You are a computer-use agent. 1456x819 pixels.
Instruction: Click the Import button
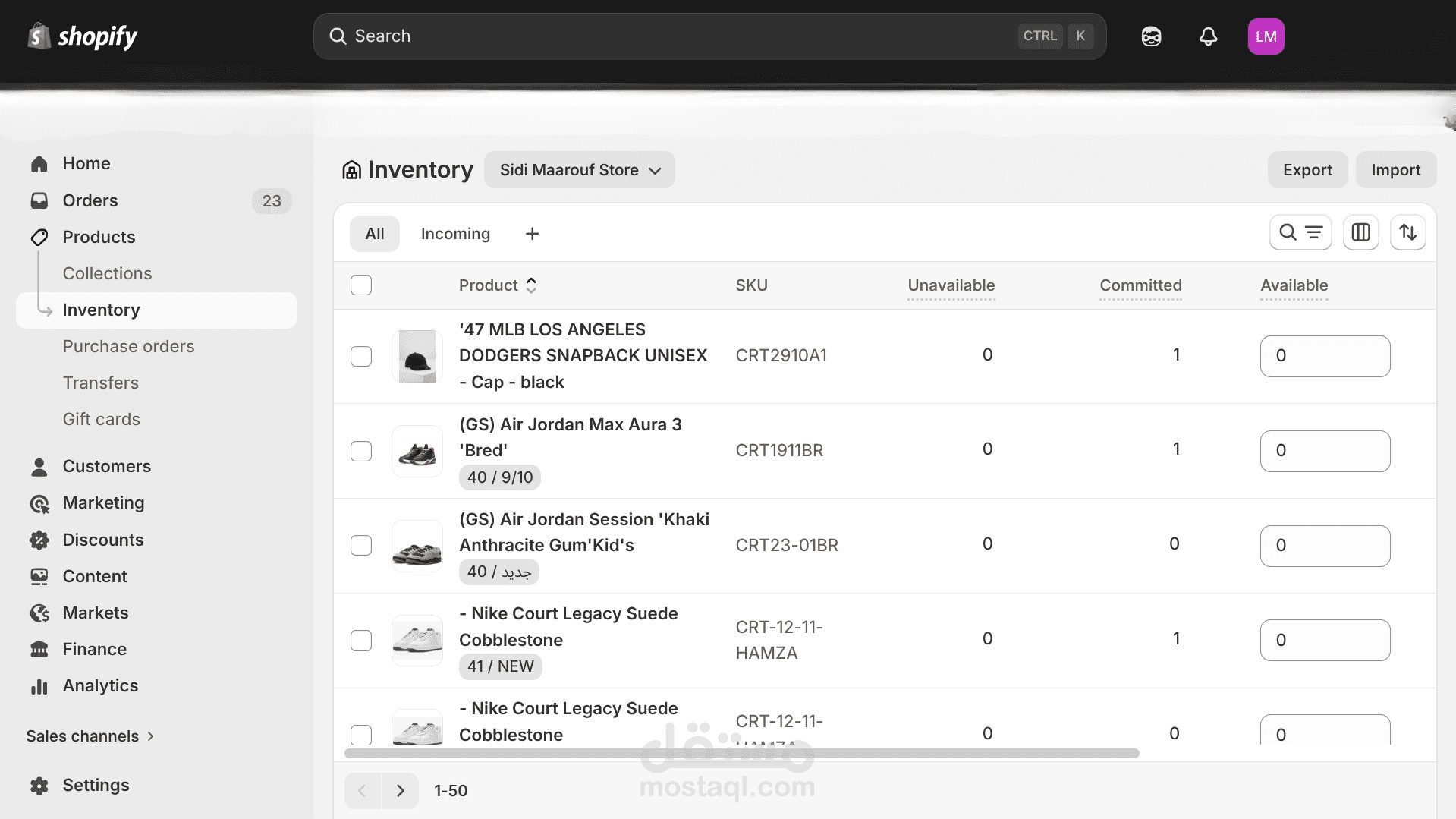(1395, 170)
